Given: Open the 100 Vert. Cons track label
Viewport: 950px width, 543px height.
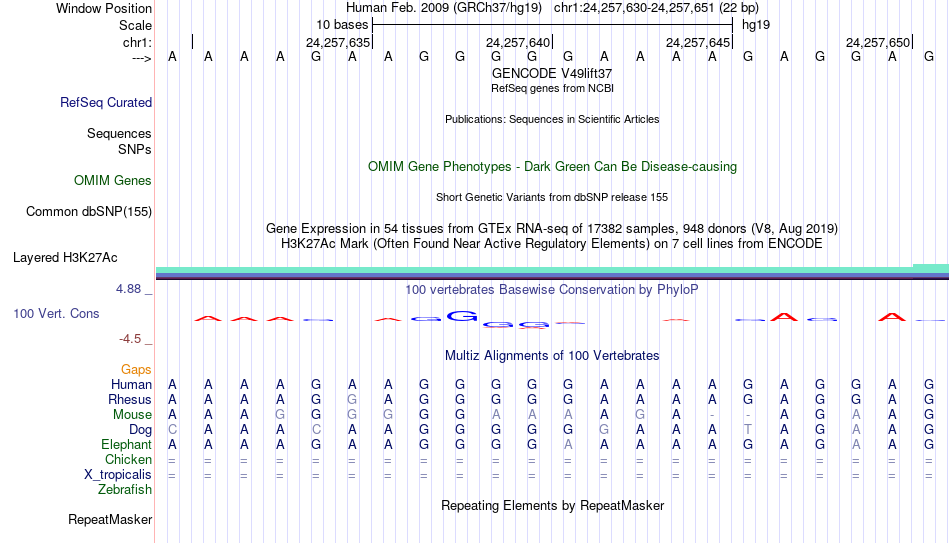Looking at the screenshot, I should 56,313.
